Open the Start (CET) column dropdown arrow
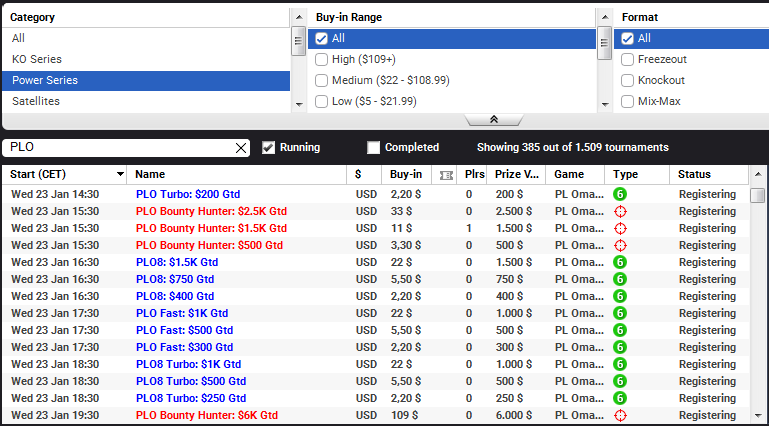 (121, 175)
